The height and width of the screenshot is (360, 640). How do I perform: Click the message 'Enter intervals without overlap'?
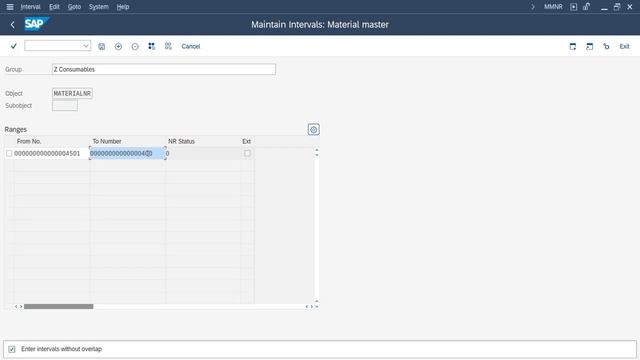pyautogui.click(x=62, y=349)
